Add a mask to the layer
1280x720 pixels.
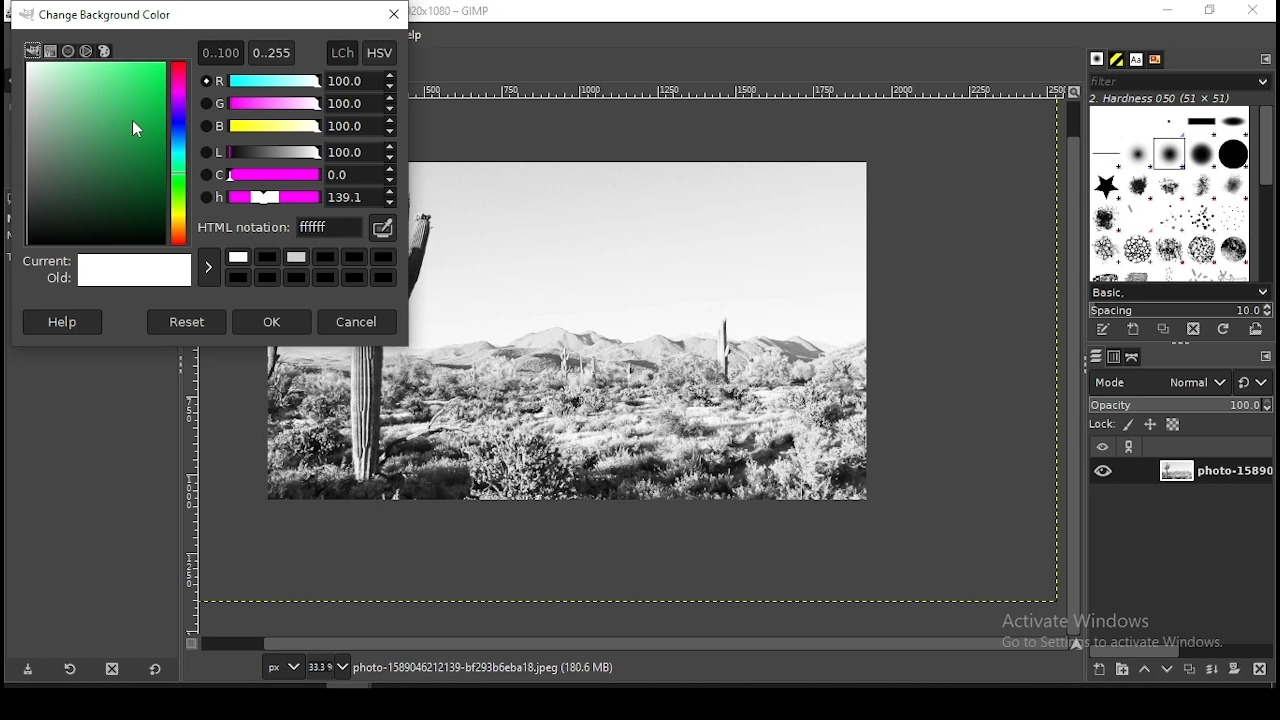1235,670
